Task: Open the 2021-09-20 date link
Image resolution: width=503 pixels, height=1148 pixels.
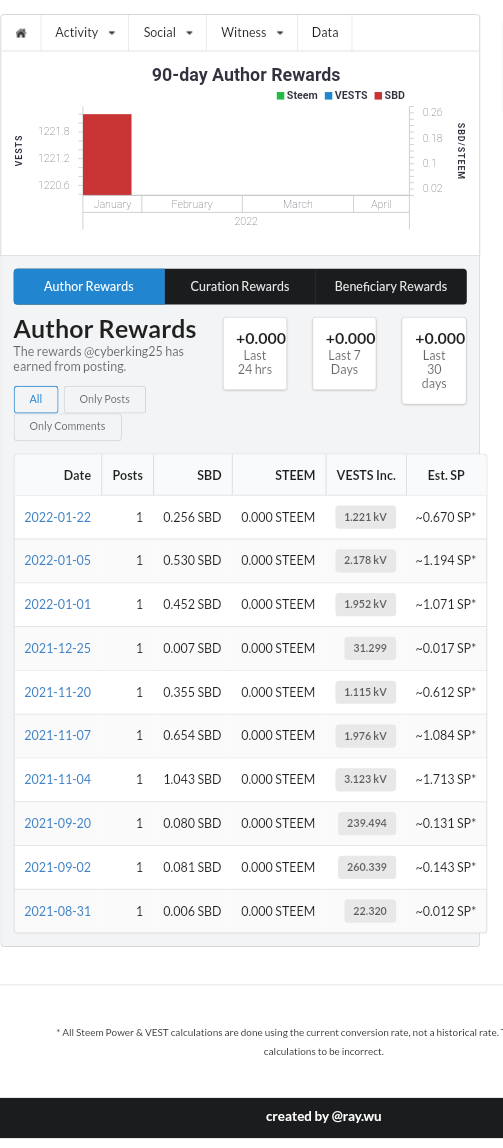Action: click(58, 823)
